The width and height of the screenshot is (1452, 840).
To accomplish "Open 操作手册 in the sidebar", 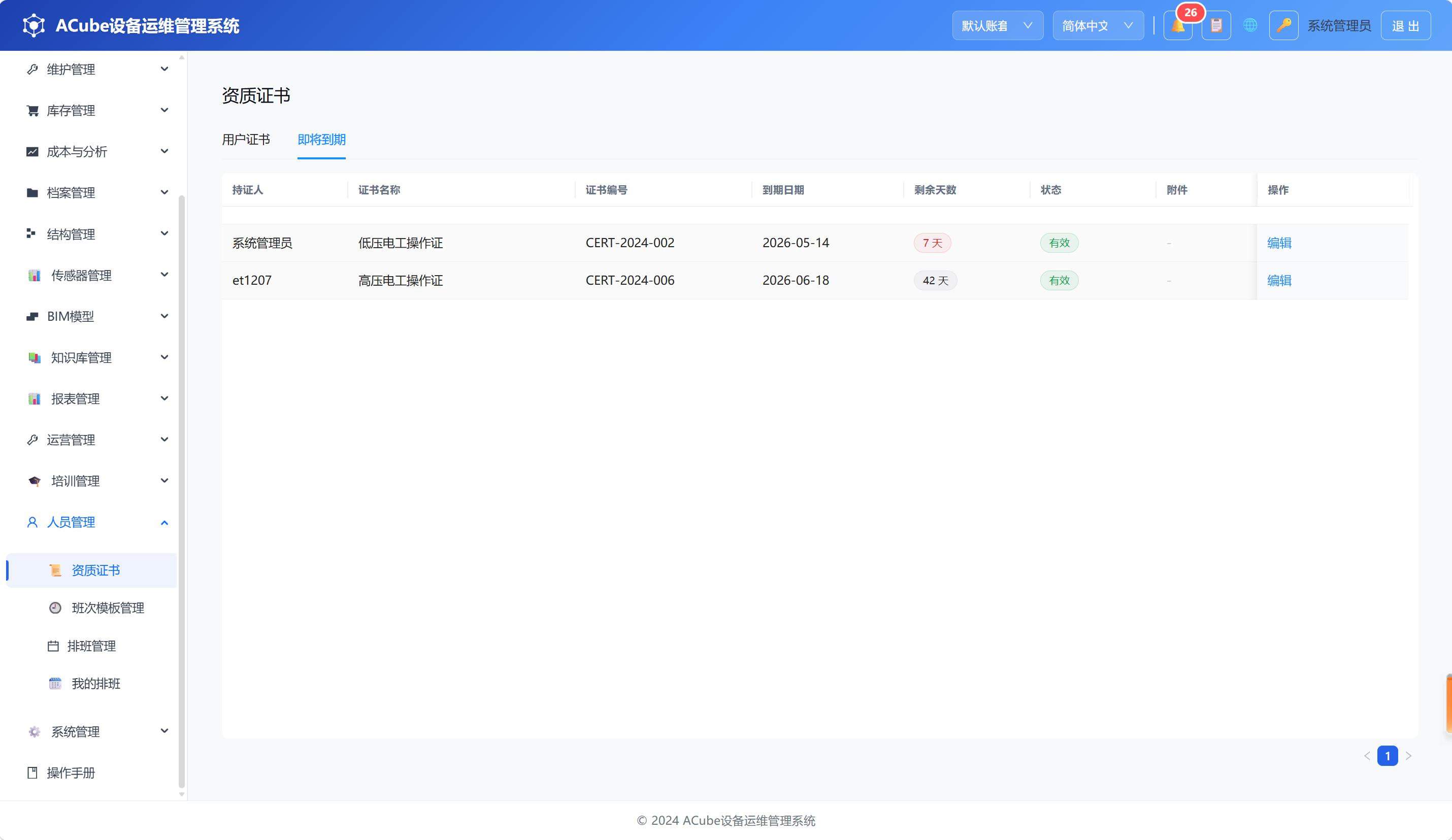I will point(71,772).
